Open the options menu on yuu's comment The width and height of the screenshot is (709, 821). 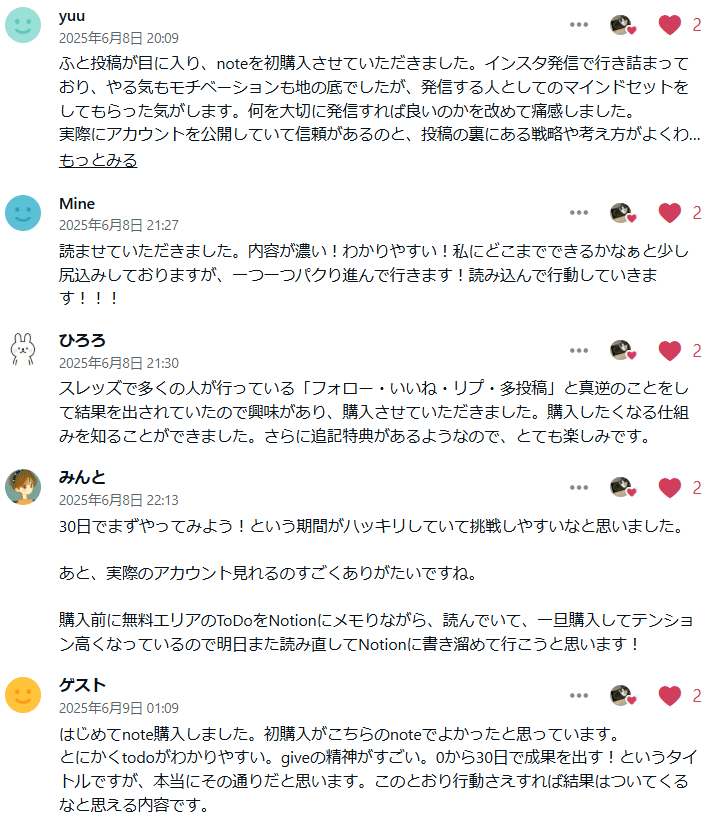(577, 25)
